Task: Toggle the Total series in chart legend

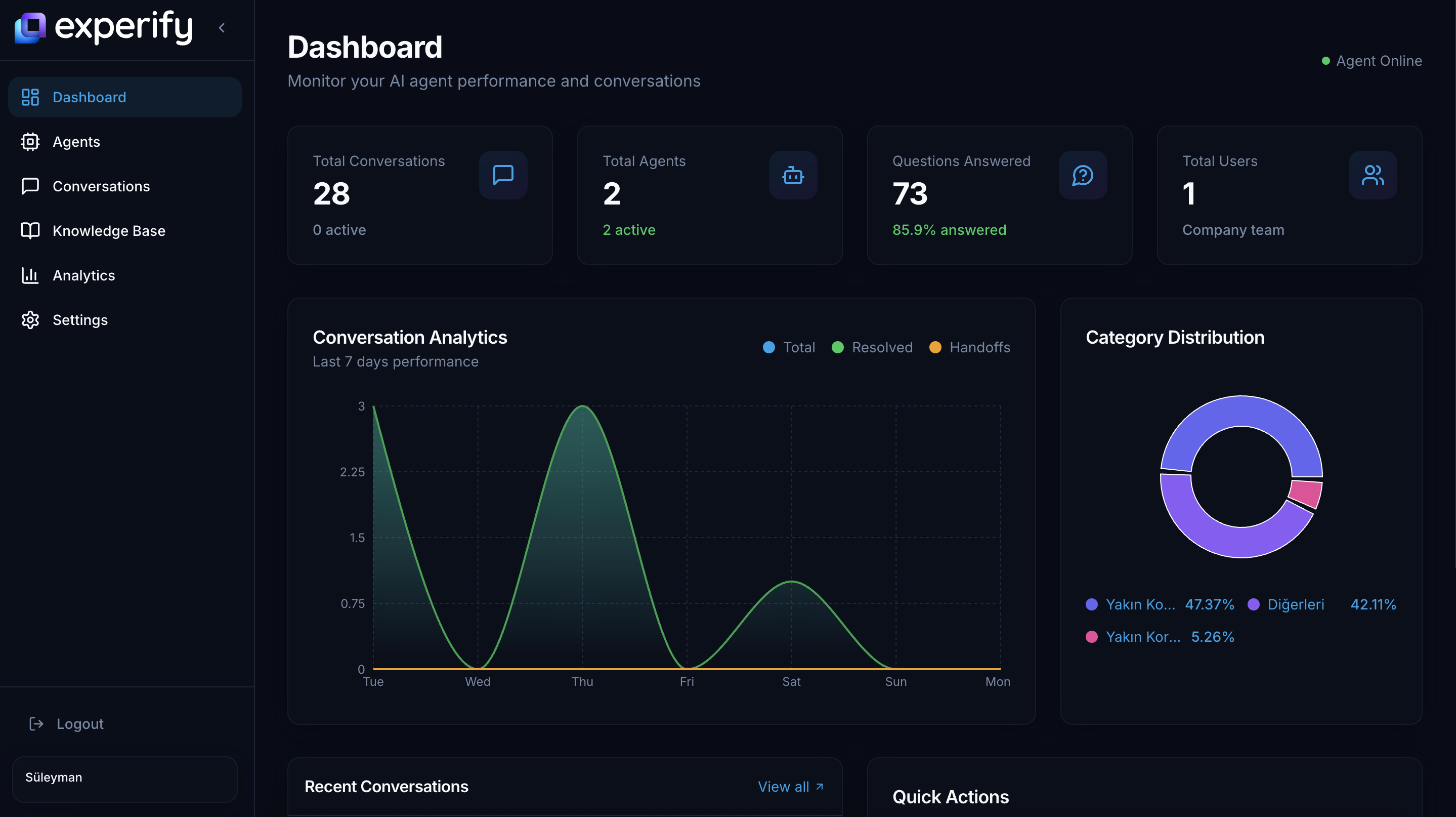Action: [789, 347]
